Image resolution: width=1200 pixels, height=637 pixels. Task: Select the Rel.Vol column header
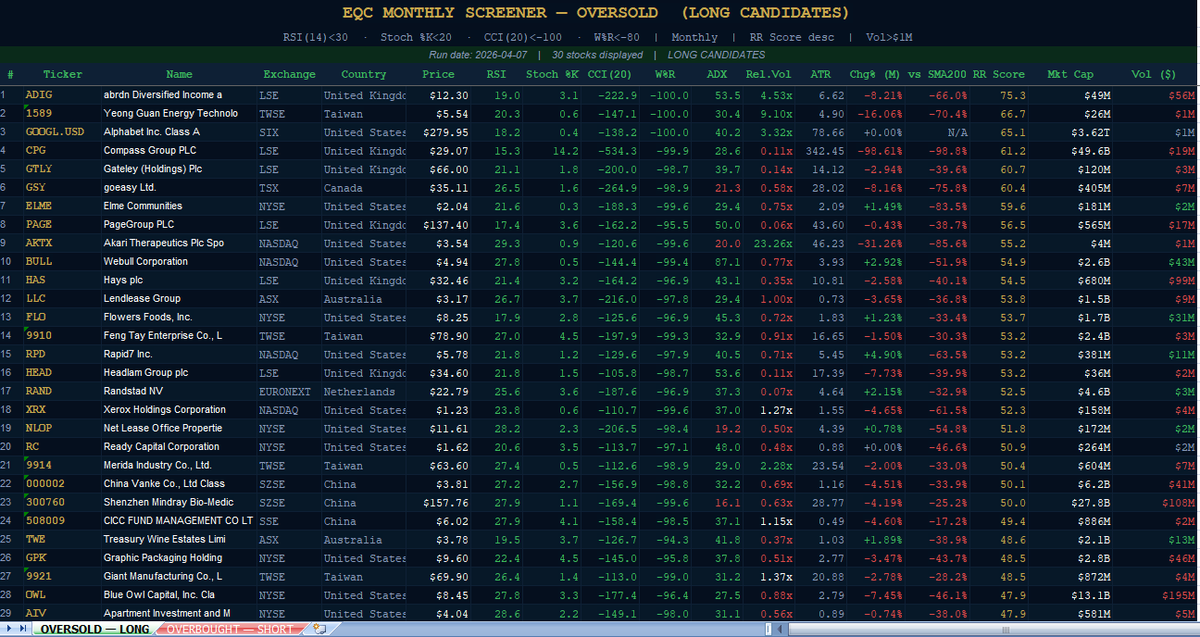pyautogui.click(x=770, y=74)
